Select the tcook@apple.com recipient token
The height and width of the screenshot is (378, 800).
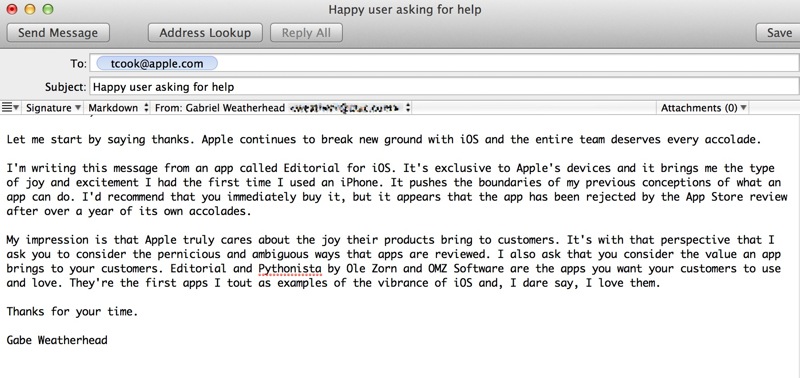tap(157, 64)
